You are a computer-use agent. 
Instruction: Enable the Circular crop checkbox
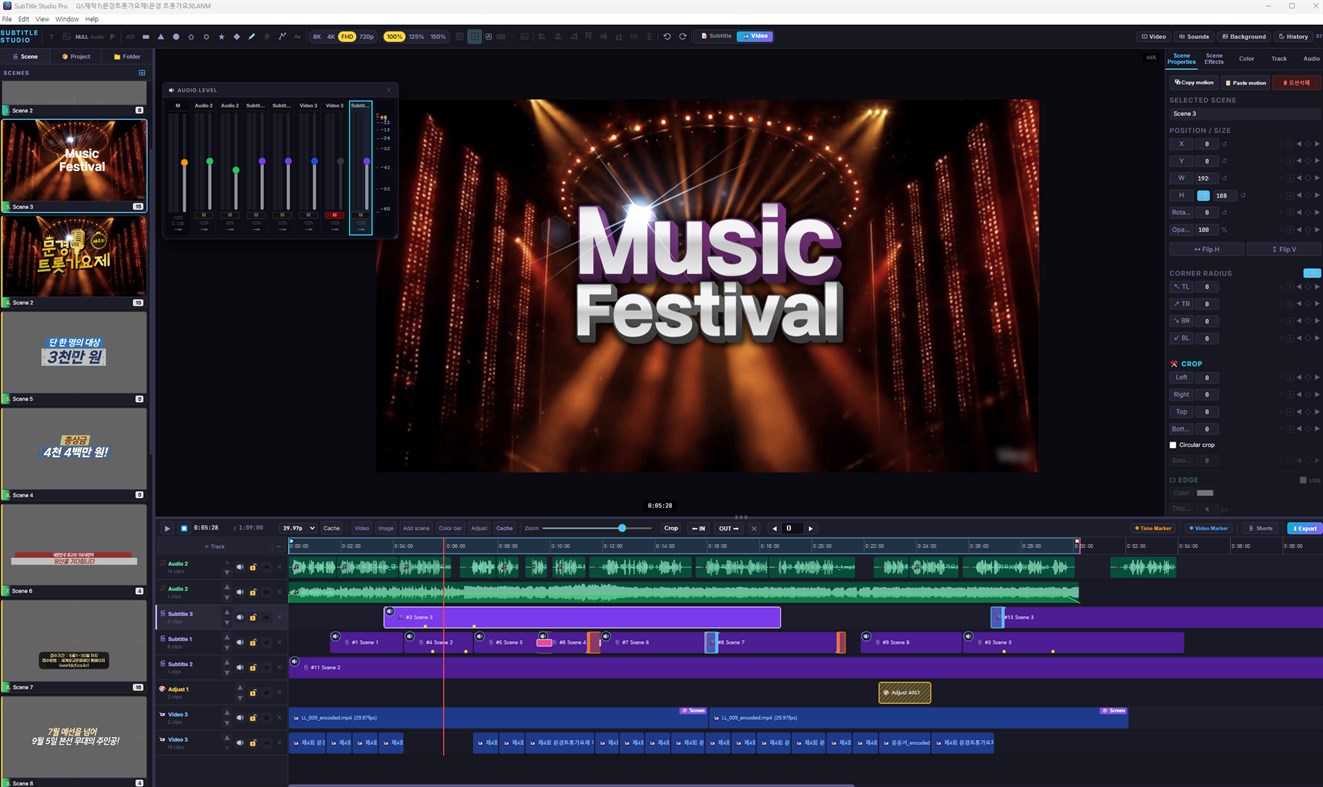click(x=1173, y=445)
